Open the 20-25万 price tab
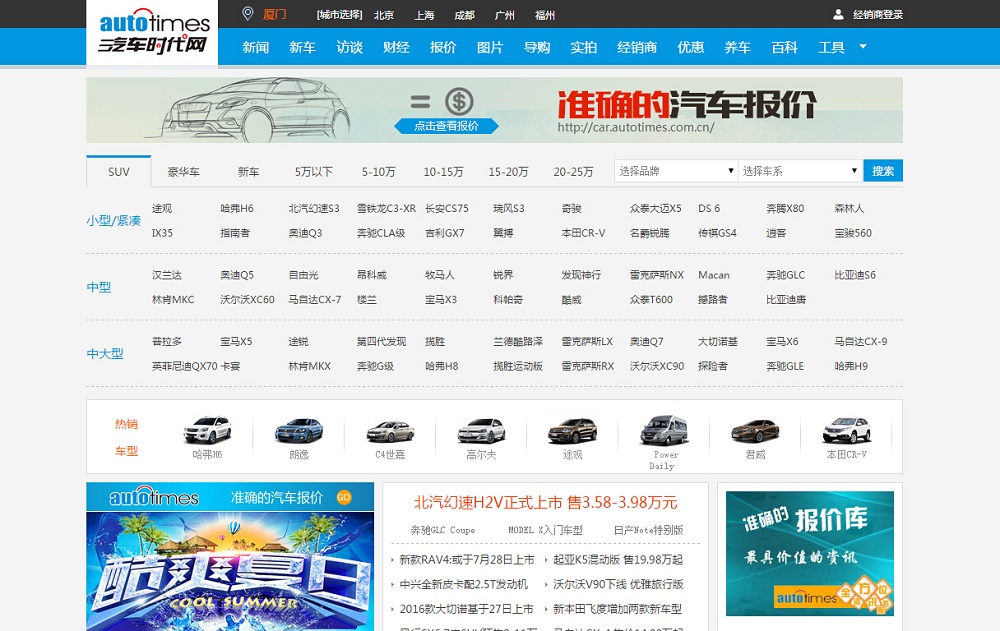 click(x=573, y=172)
